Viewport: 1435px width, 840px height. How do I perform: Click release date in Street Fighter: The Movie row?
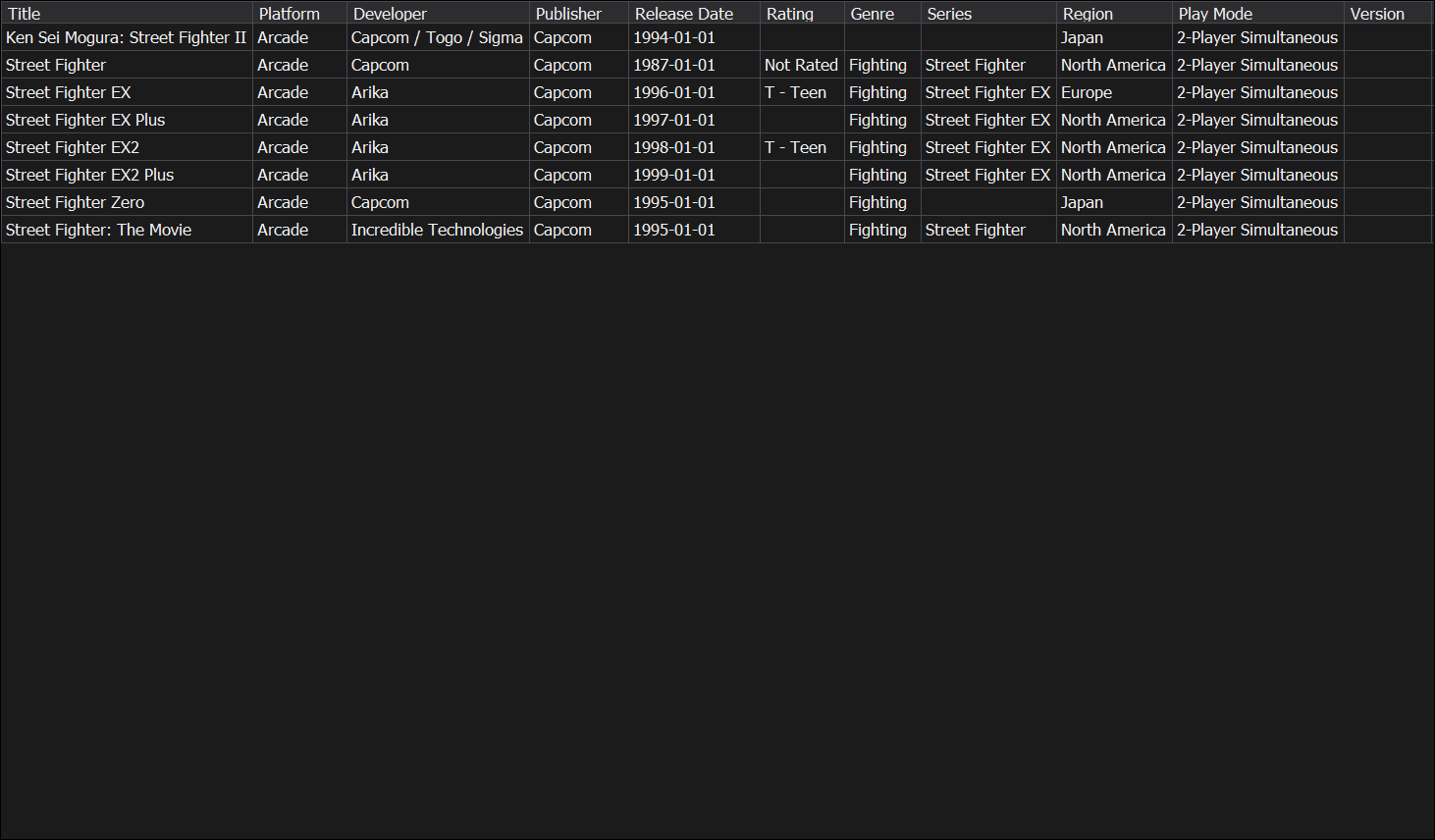[694, 230]
